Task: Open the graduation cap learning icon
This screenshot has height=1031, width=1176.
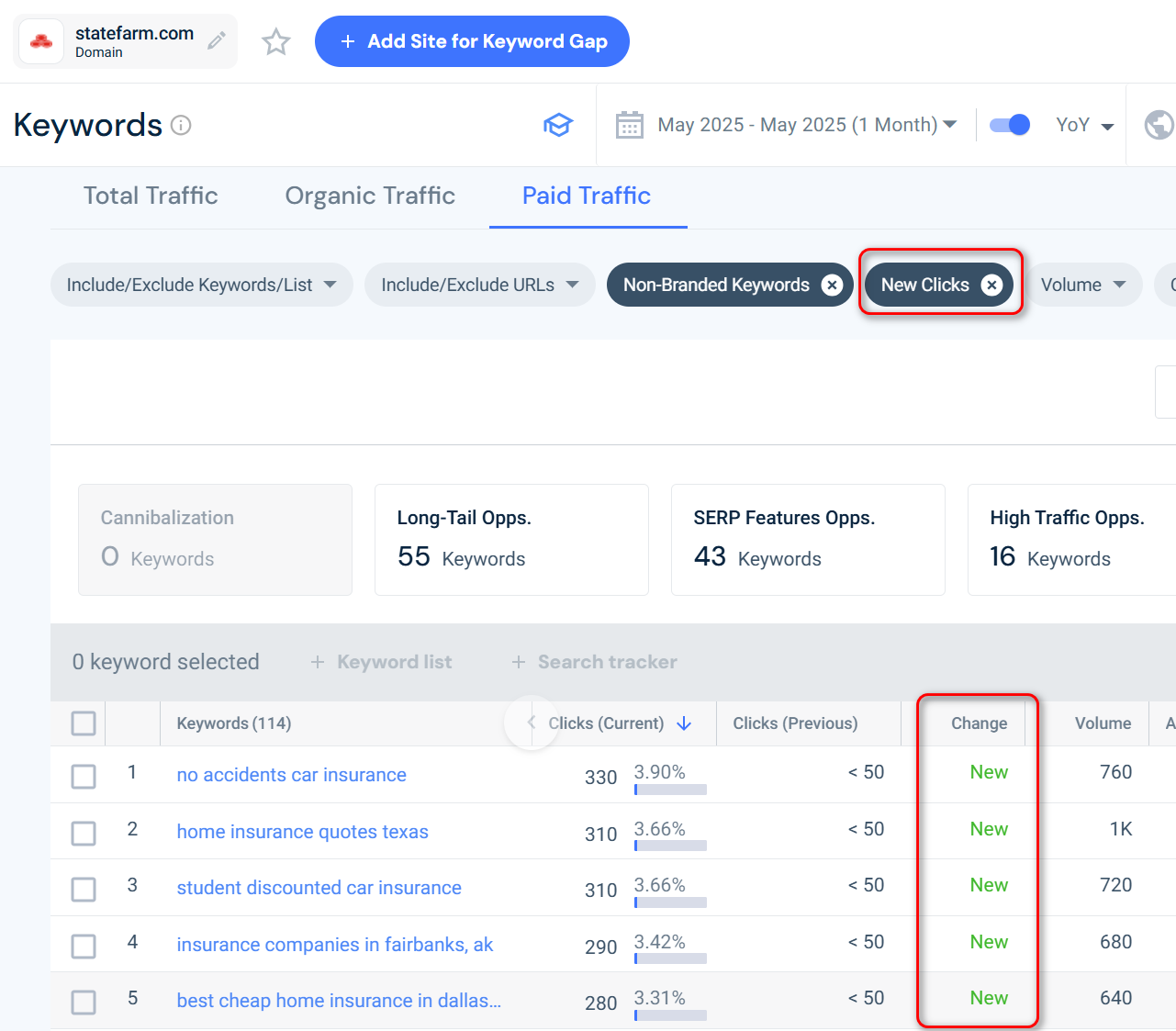Action: click(x=557, y=125)
